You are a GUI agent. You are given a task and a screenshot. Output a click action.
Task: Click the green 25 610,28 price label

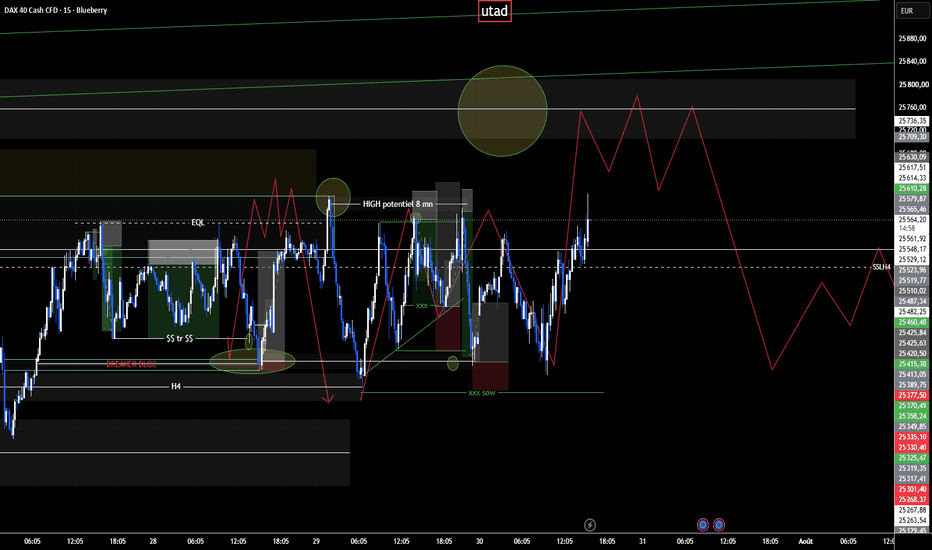912,188
